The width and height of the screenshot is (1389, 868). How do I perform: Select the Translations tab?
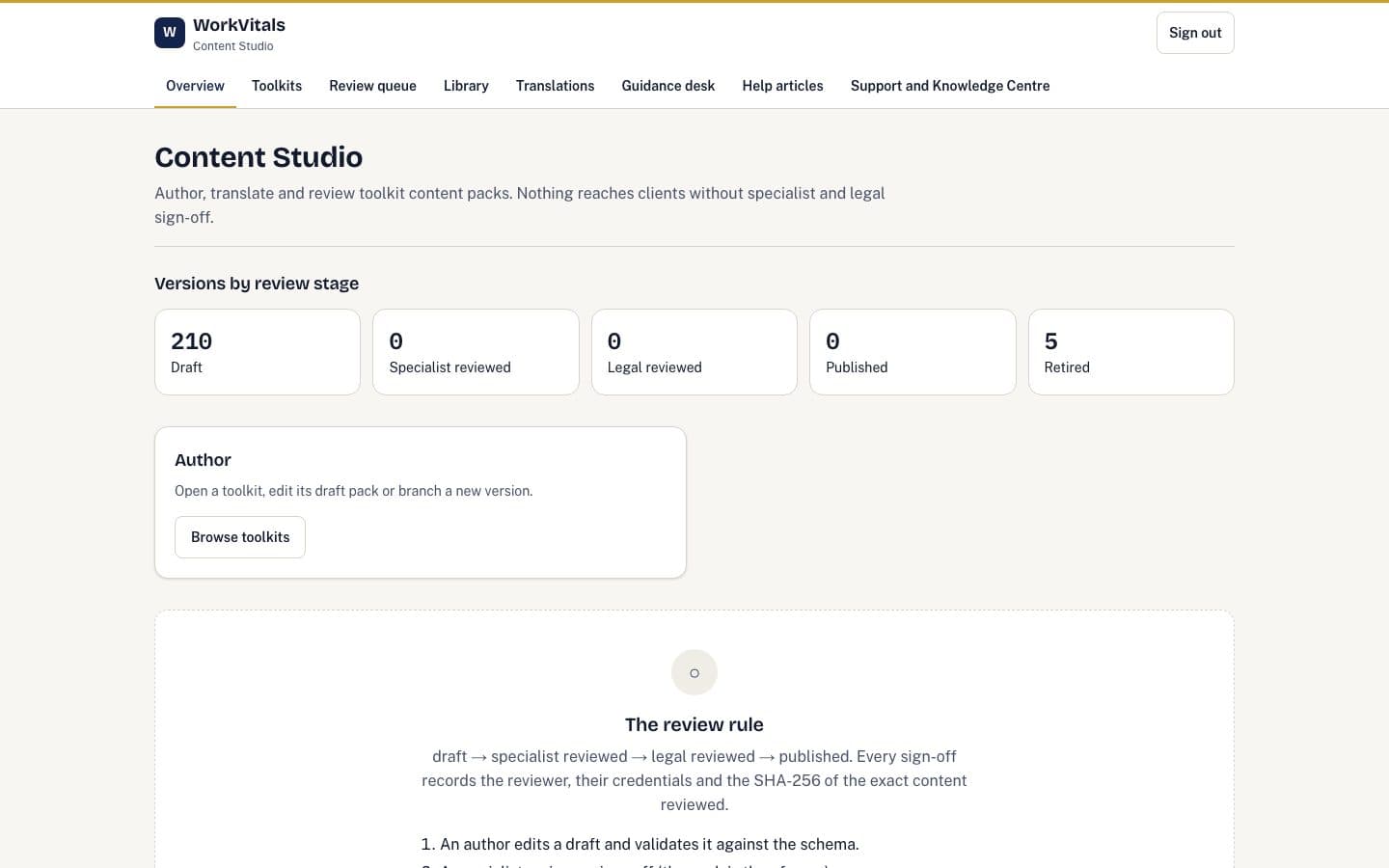555,86
